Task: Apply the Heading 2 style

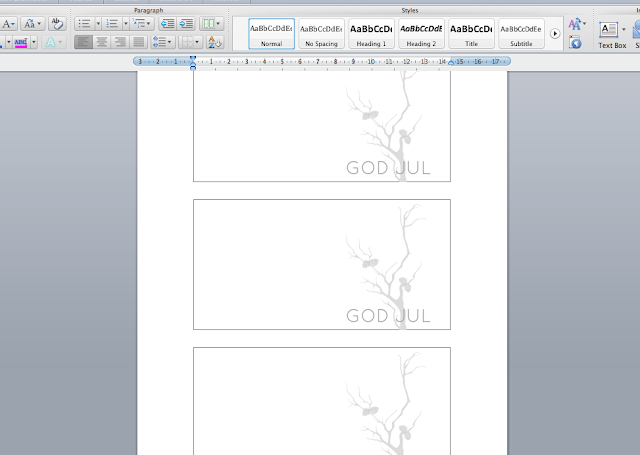Action: click(x=421, y=33)
